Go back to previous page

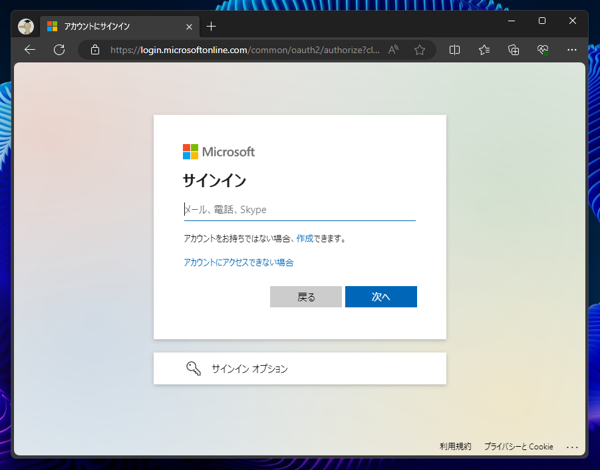coord(30,50)
